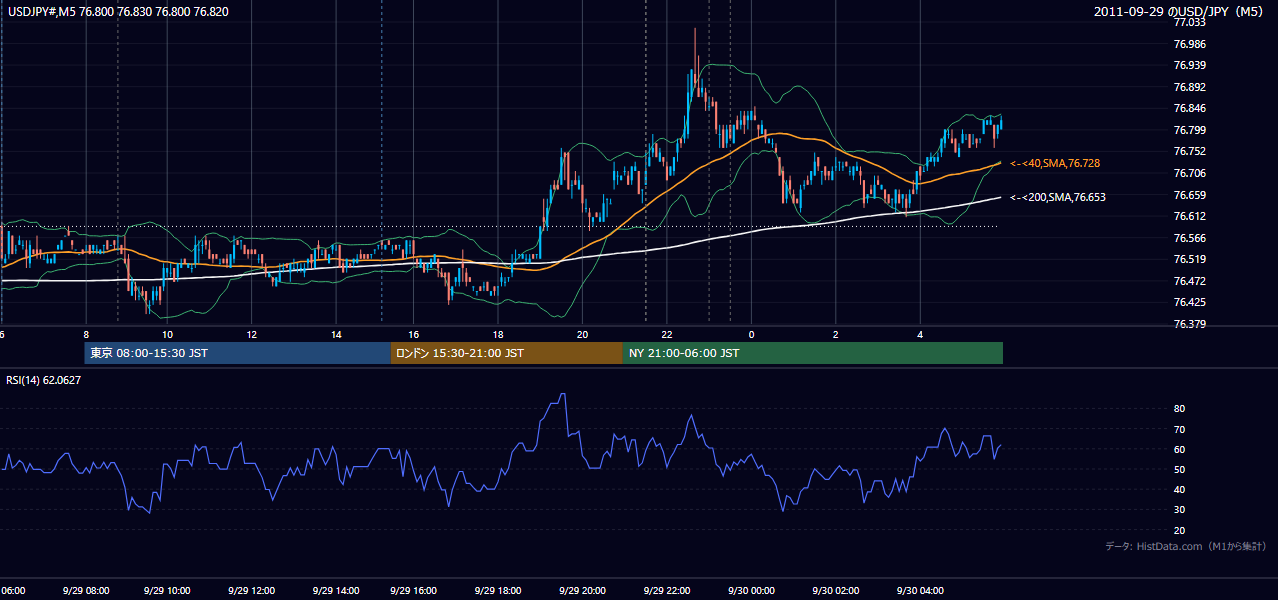Click hour tick 4 under the price chart

920,334
